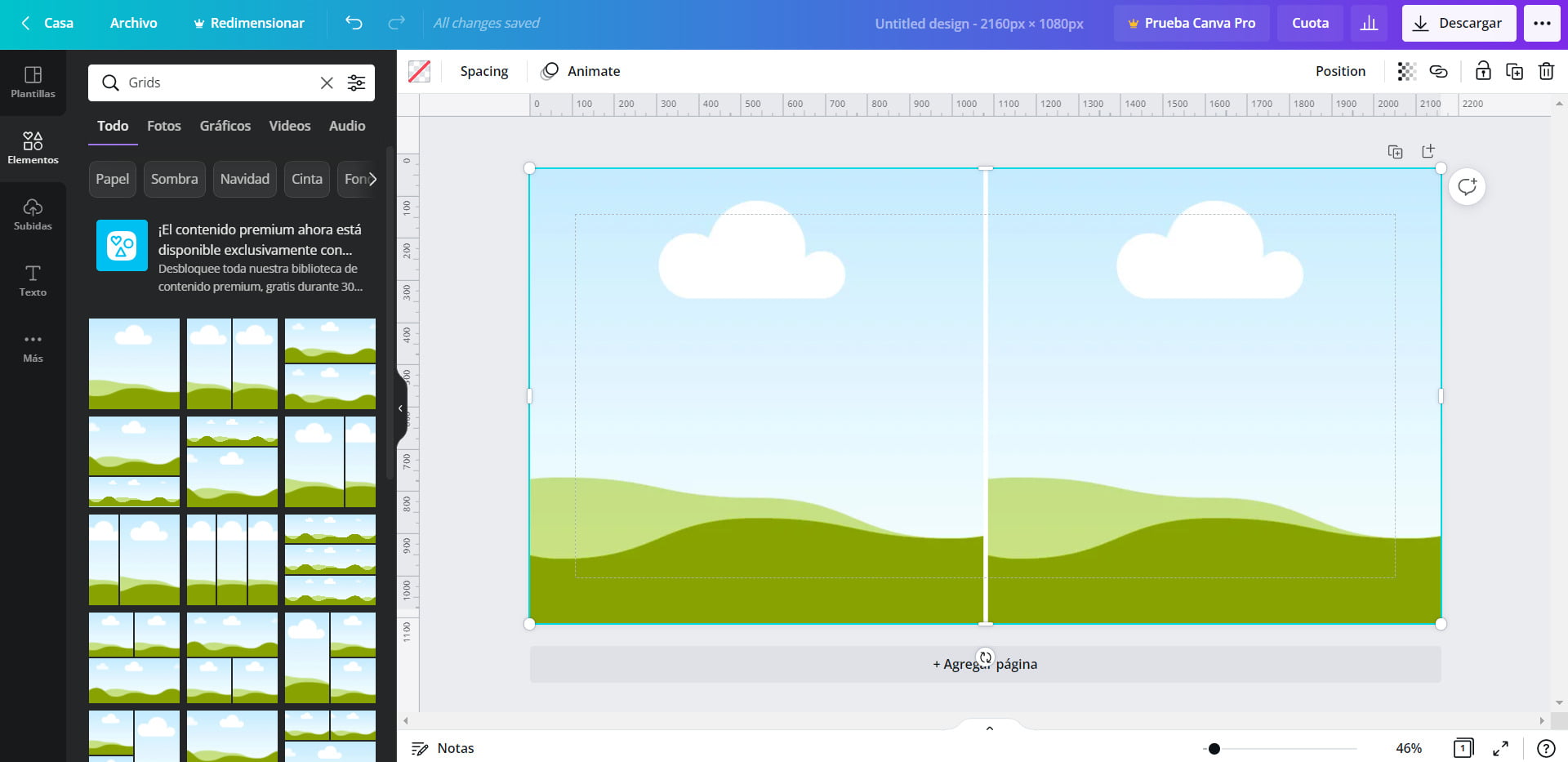Click the redo arrow

pos(396,23)
